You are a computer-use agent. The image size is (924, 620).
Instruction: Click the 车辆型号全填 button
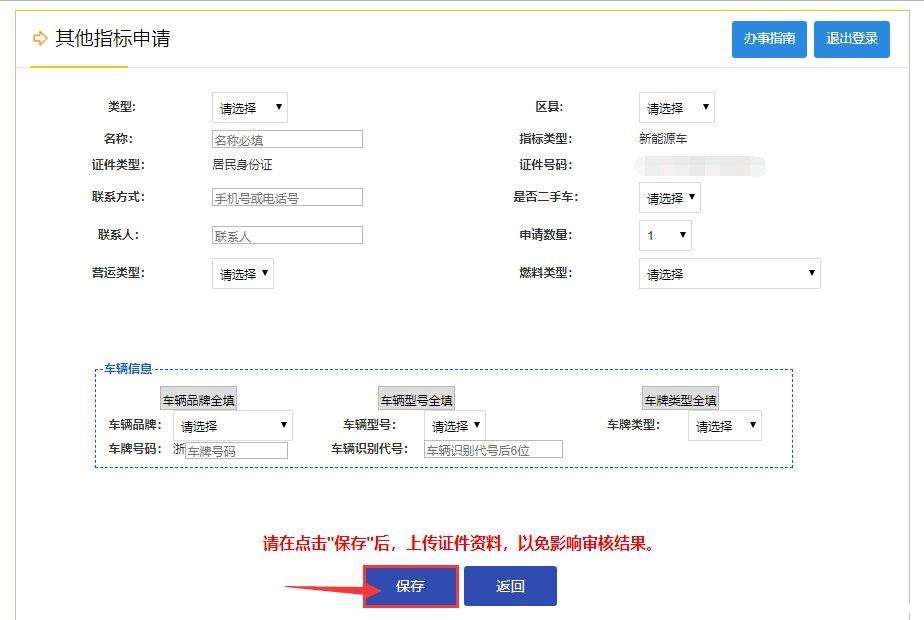(x=416, y=400)
